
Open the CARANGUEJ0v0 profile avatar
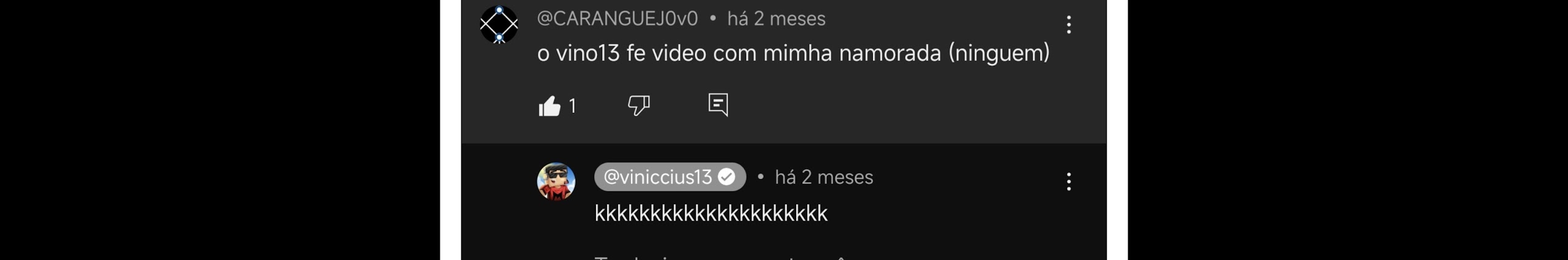(499, 25)
